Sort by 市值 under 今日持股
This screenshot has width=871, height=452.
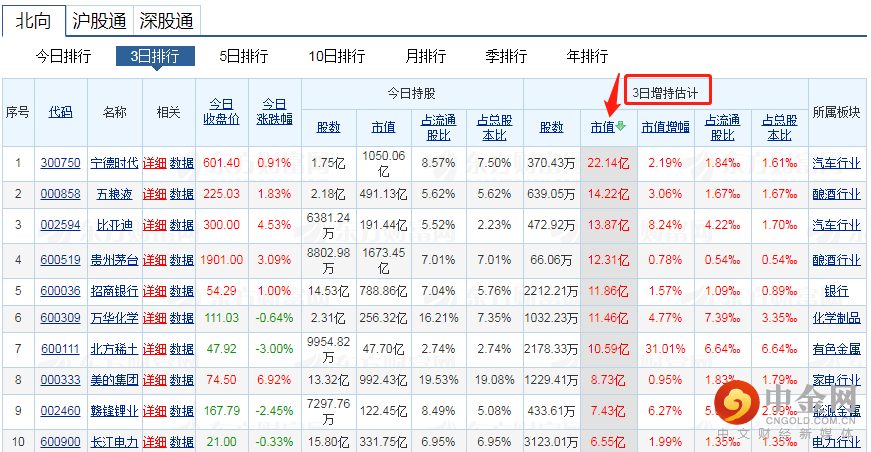point(383,127)
